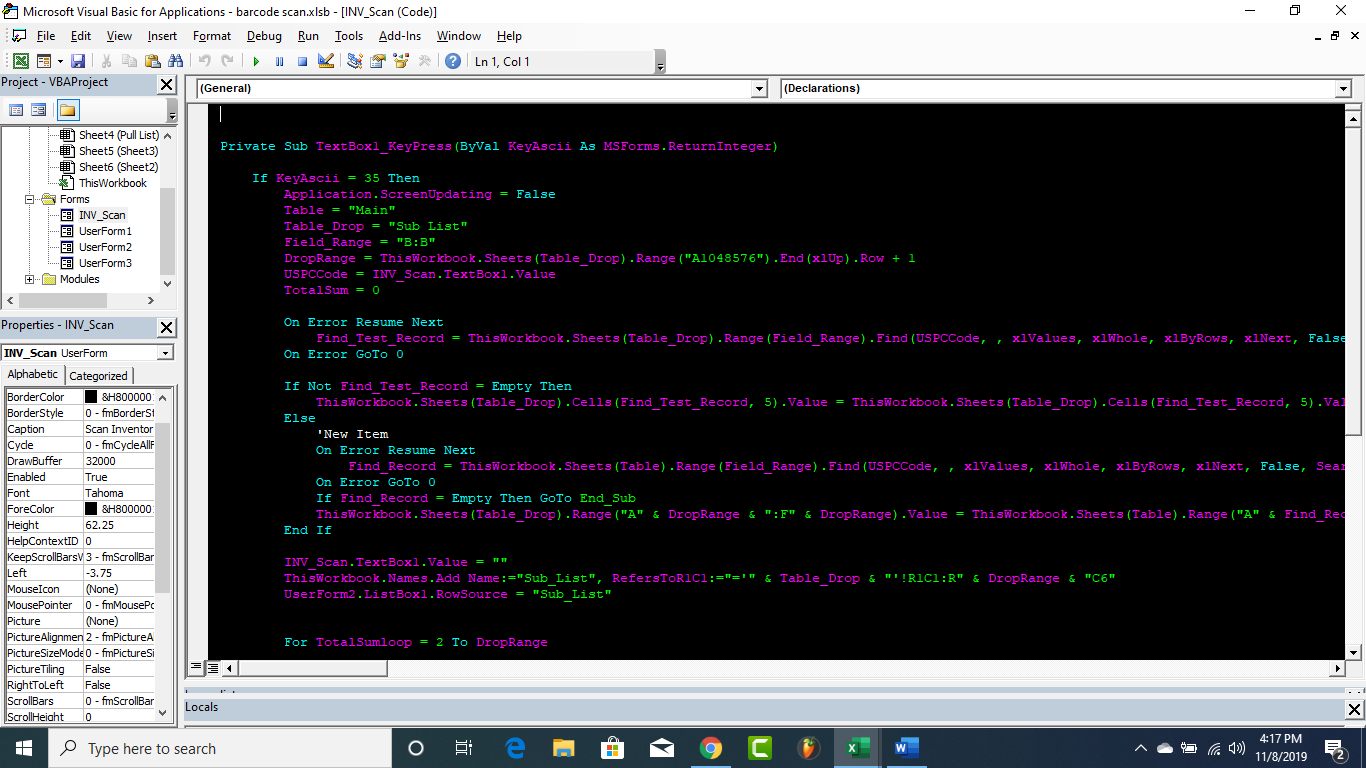Run the macro with the green play icon
This screenshot has width=1366, height=768.
click(256, 61)
